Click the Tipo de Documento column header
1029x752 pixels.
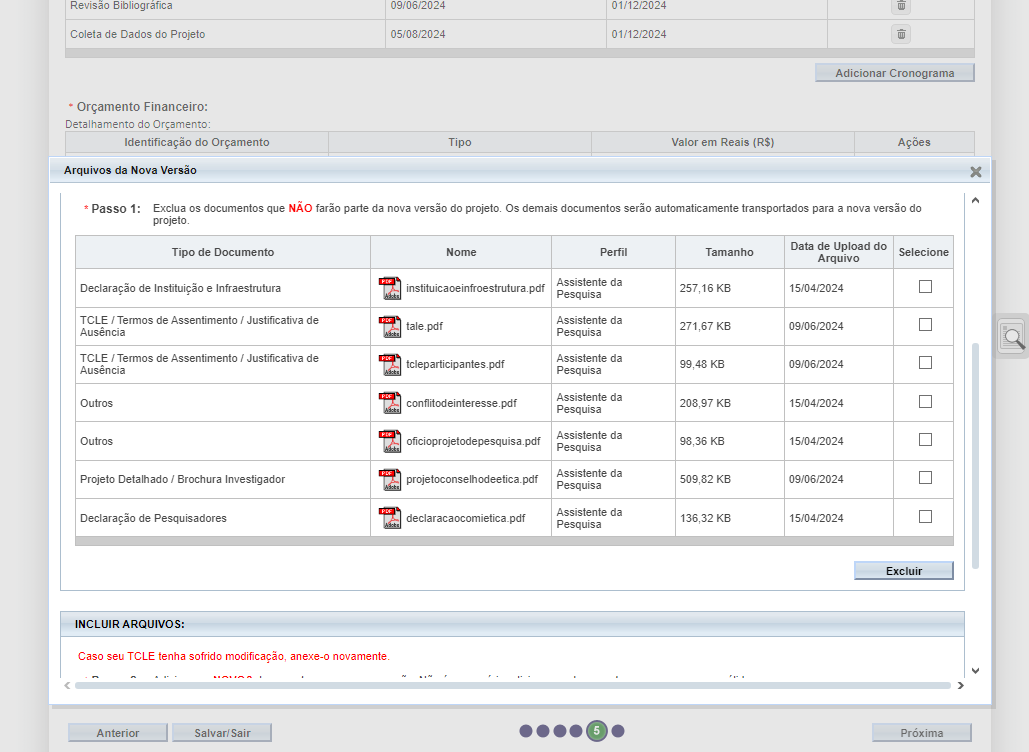coord(223,252)
